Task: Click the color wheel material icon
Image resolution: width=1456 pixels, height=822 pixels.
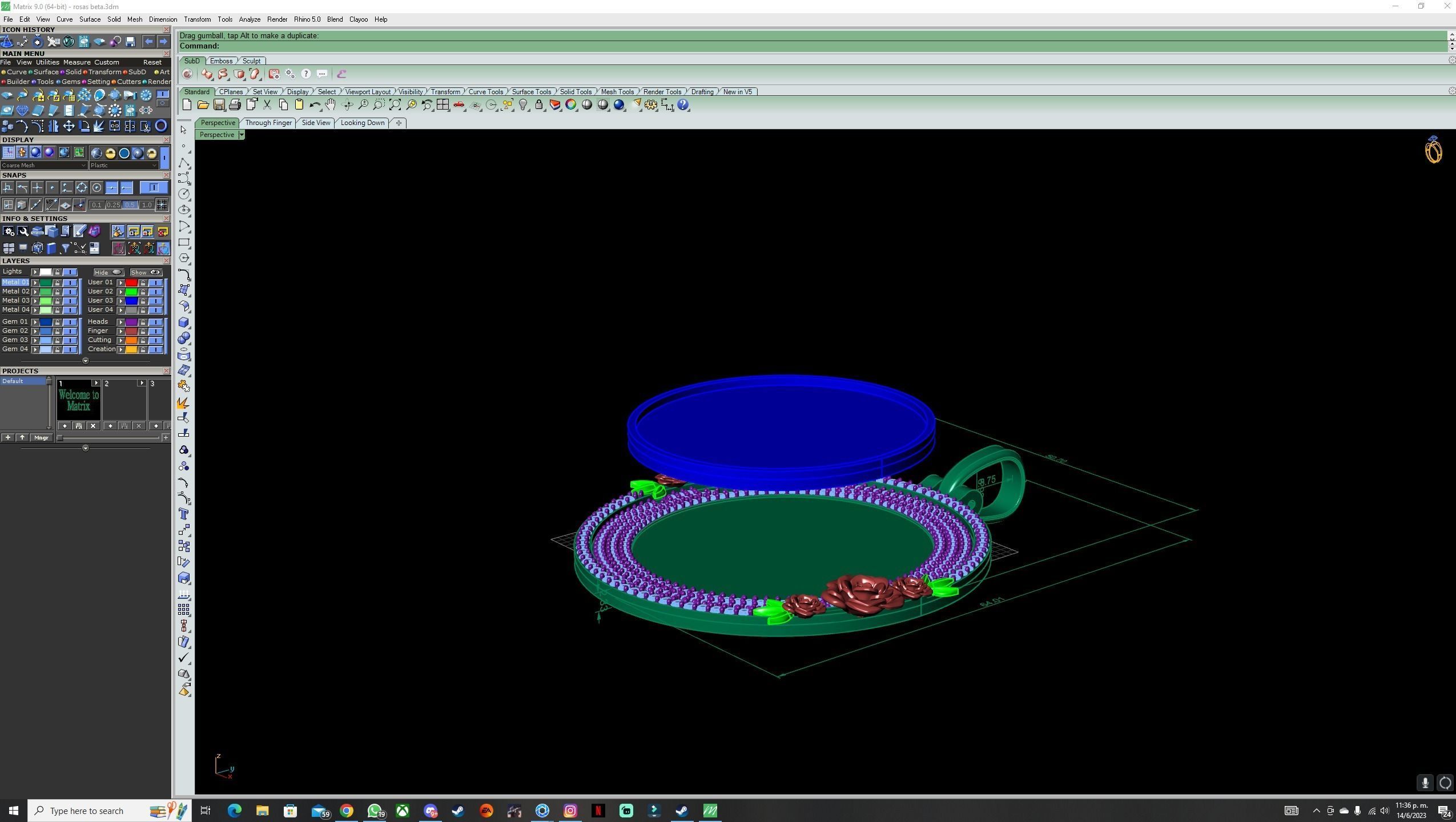Action: point(570,105)
